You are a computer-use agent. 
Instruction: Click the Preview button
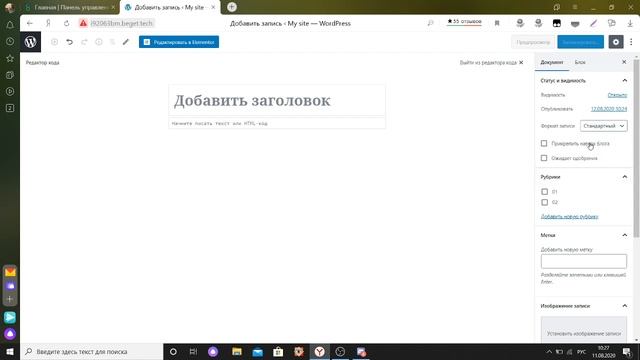533,42
